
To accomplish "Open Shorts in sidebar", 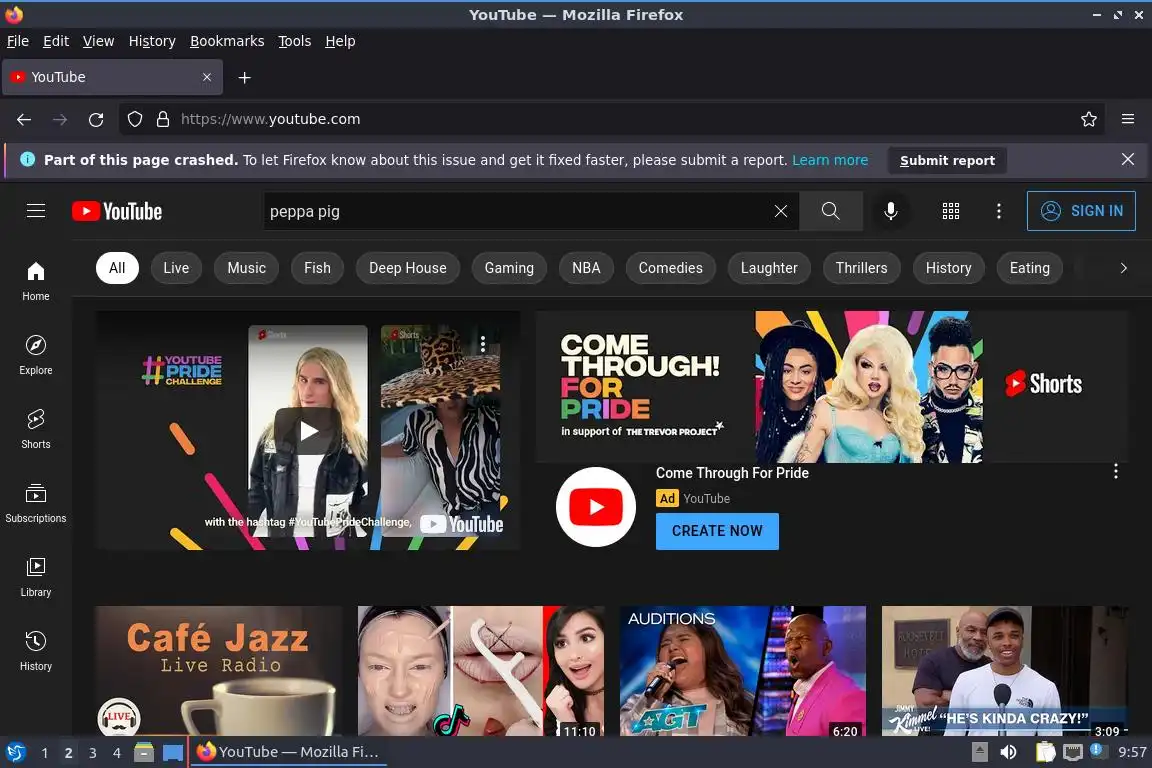I will (35, 429).
